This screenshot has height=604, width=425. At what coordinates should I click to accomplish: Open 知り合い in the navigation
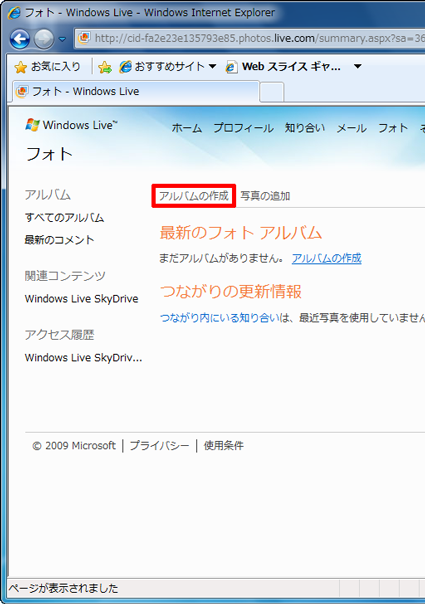click(x=305, y=128)
